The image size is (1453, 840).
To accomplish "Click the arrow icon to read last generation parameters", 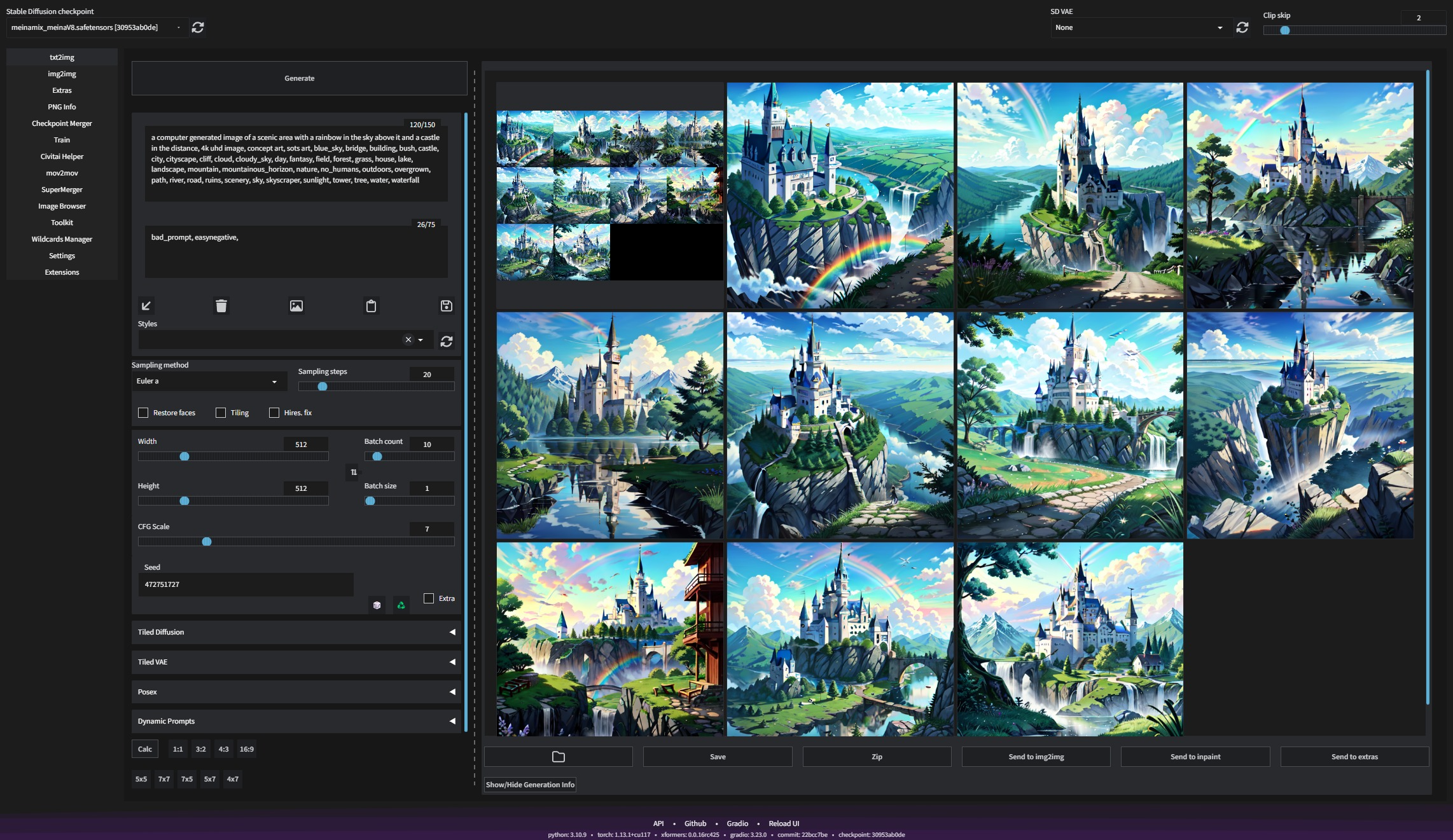I will 146,306.
